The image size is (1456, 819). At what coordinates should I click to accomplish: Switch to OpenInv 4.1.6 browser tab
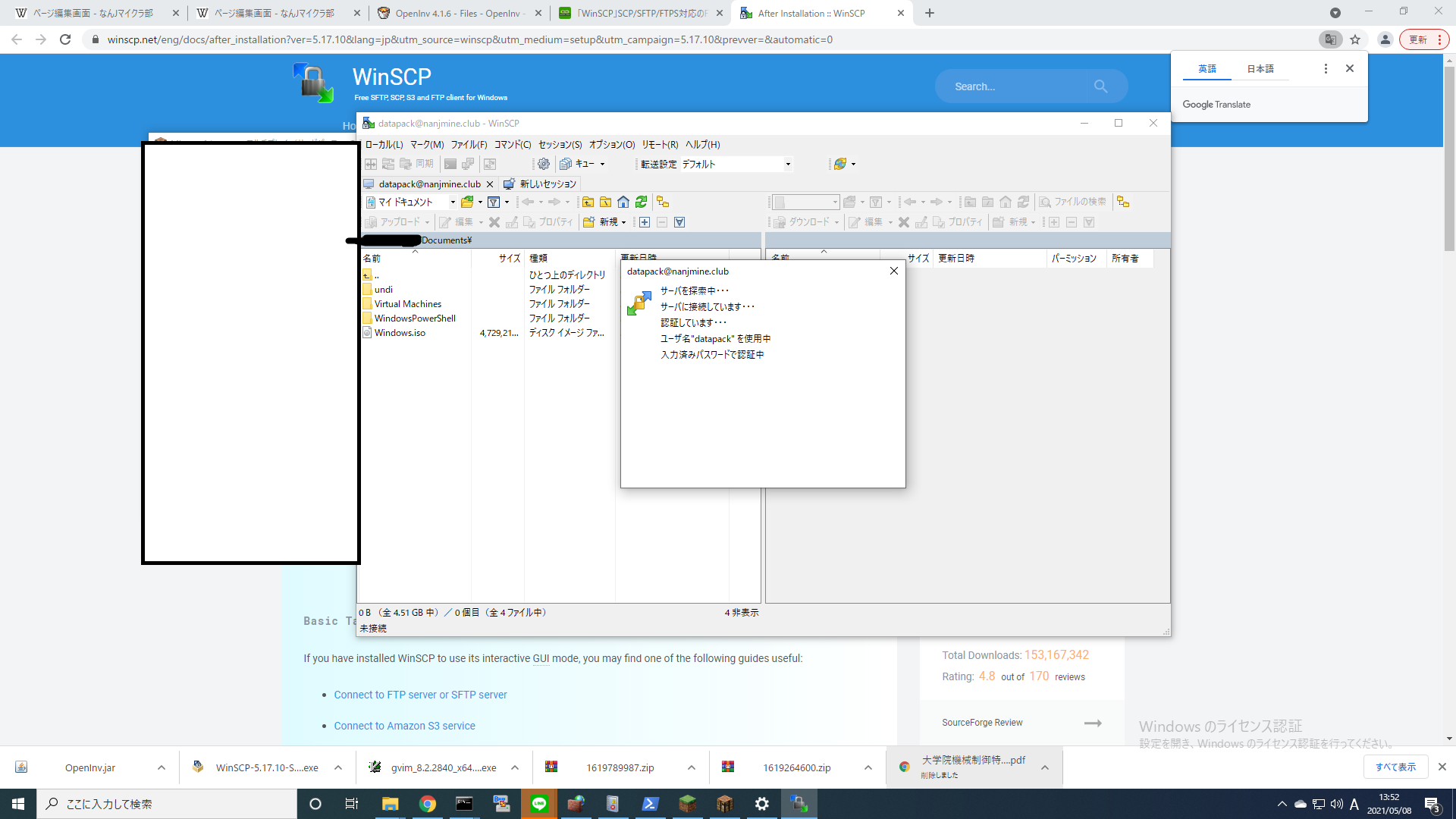pos(460,13)
